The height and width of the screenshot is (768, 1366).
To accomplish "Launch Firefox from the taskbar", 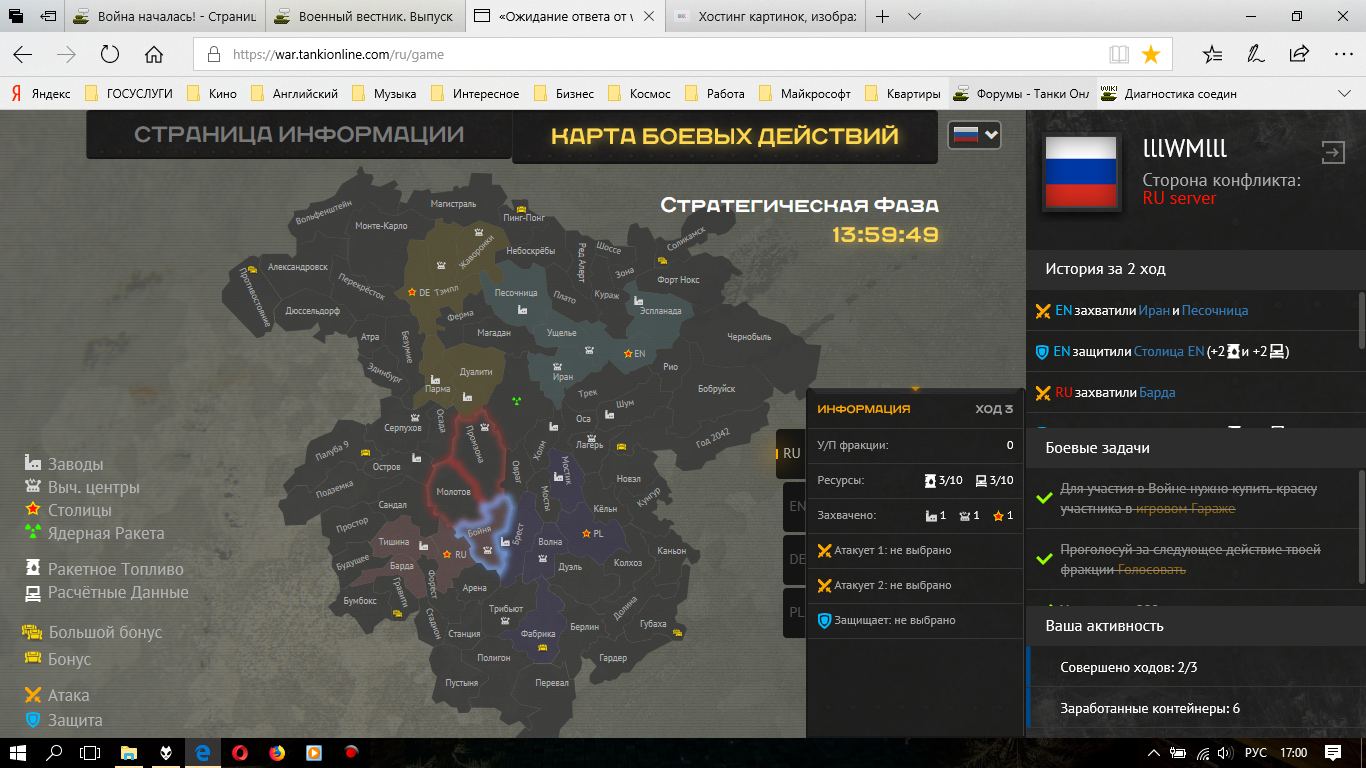I will 277,752.
